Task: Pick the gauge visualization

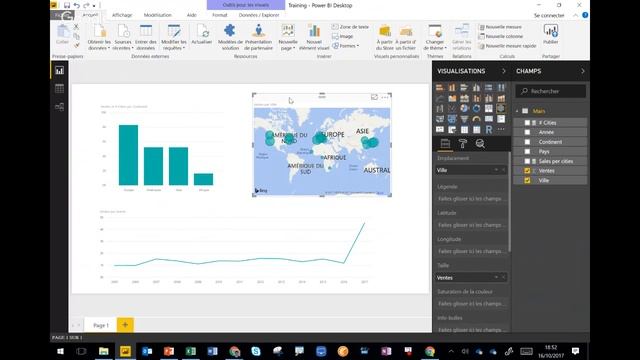Action: coord(476,119)
